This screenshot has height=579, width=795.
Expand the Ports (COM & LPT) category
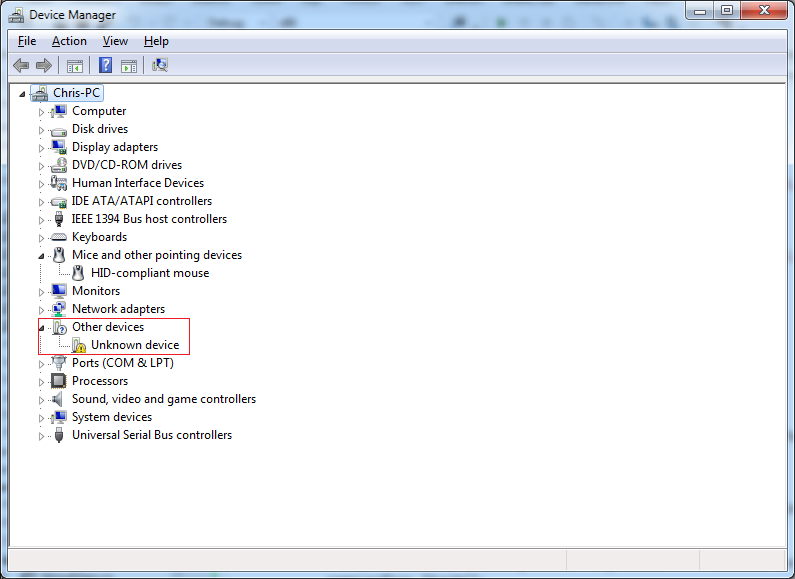[x=41, y=364]
